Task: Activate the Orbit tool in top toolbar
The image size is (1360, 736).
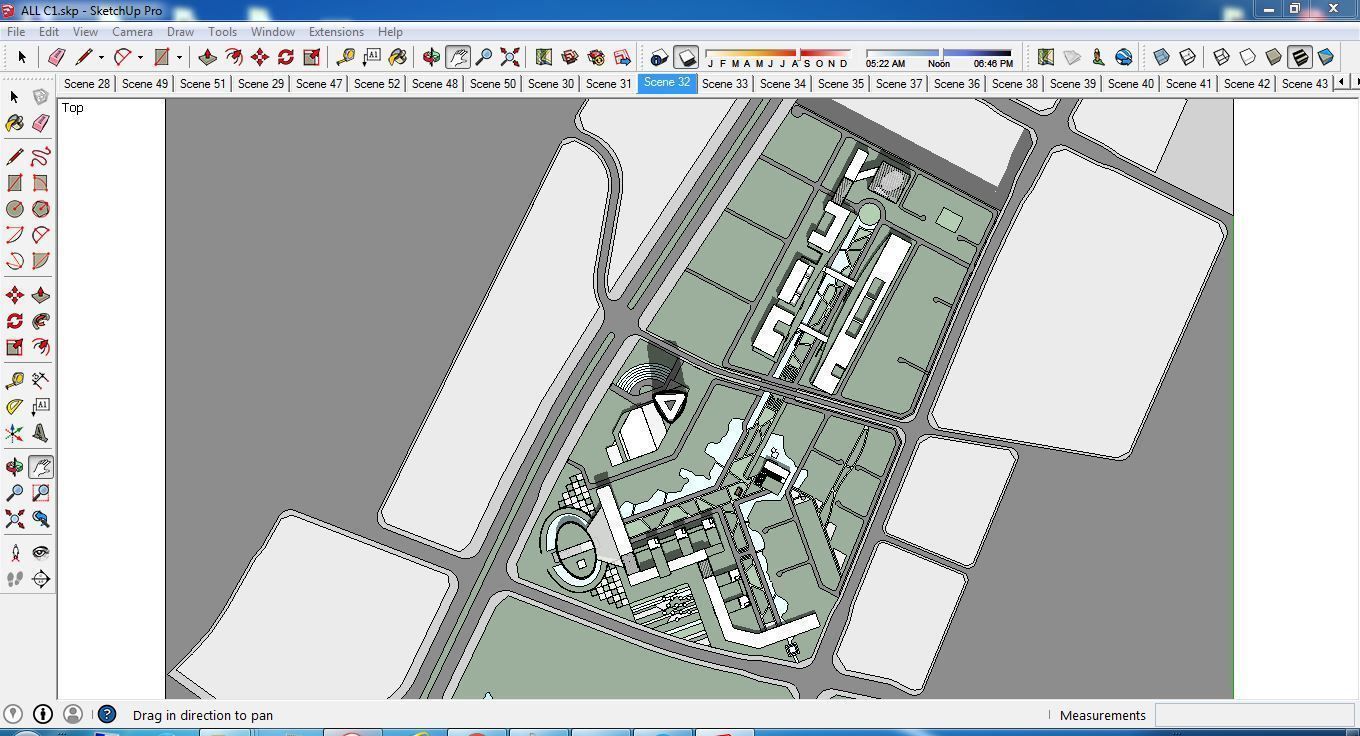Action: pos(432,57)
